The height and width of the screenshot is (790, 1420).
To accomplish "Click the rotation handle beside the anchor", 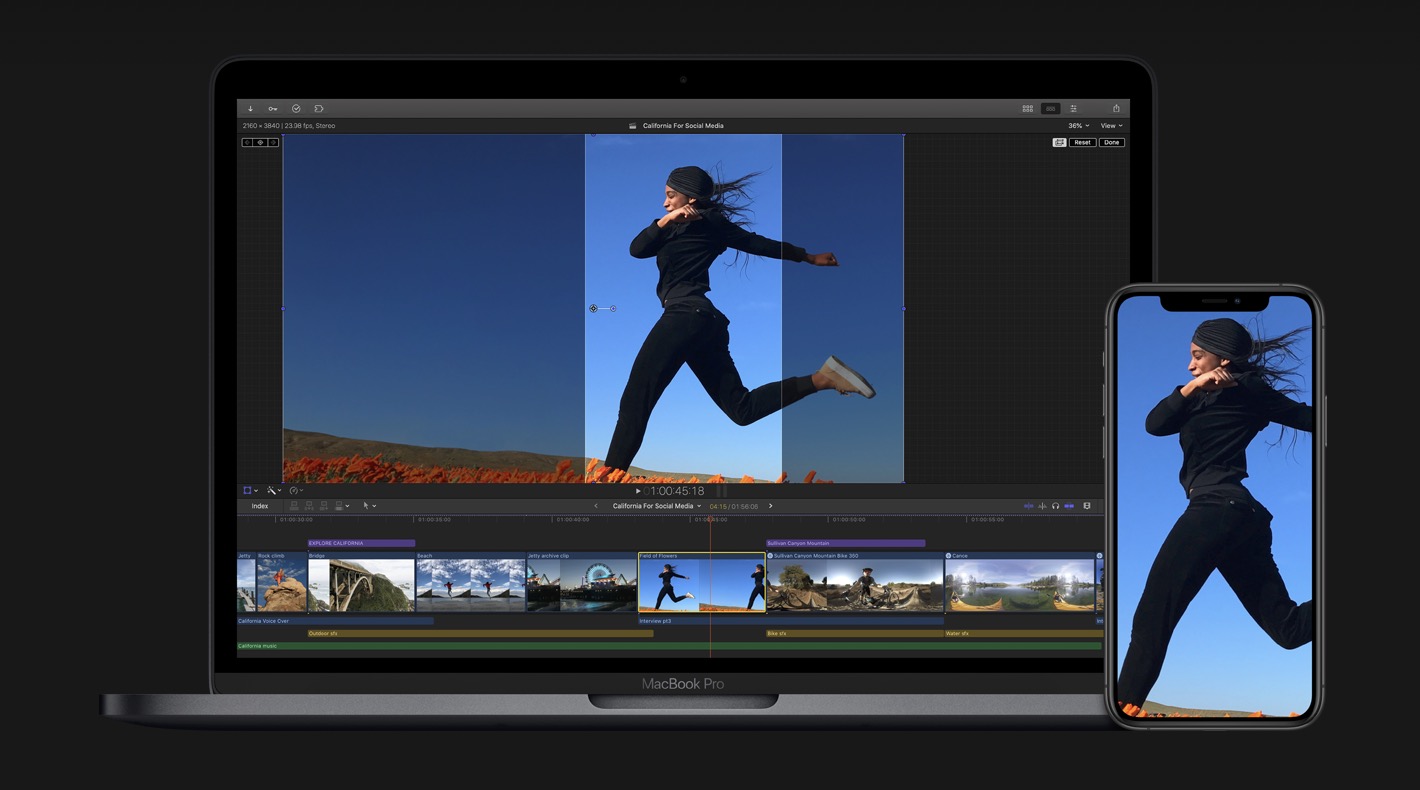I will tap(613, 308).
